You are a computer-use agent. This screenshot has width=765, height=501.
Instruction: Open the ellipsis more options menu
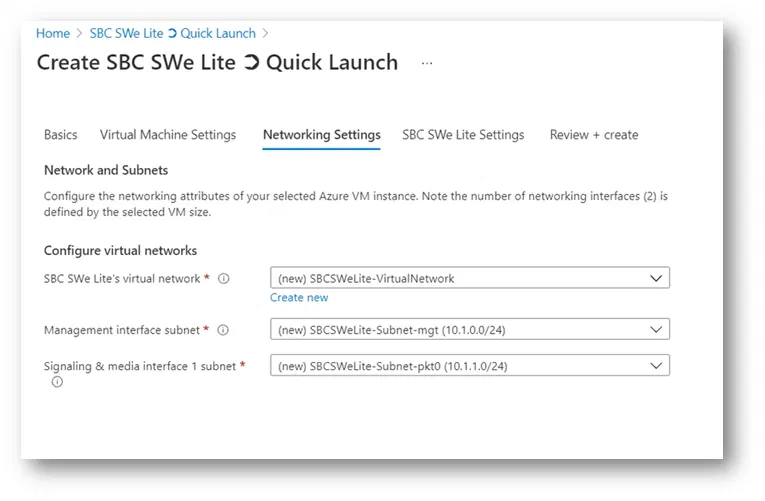[x=427, y=63]
